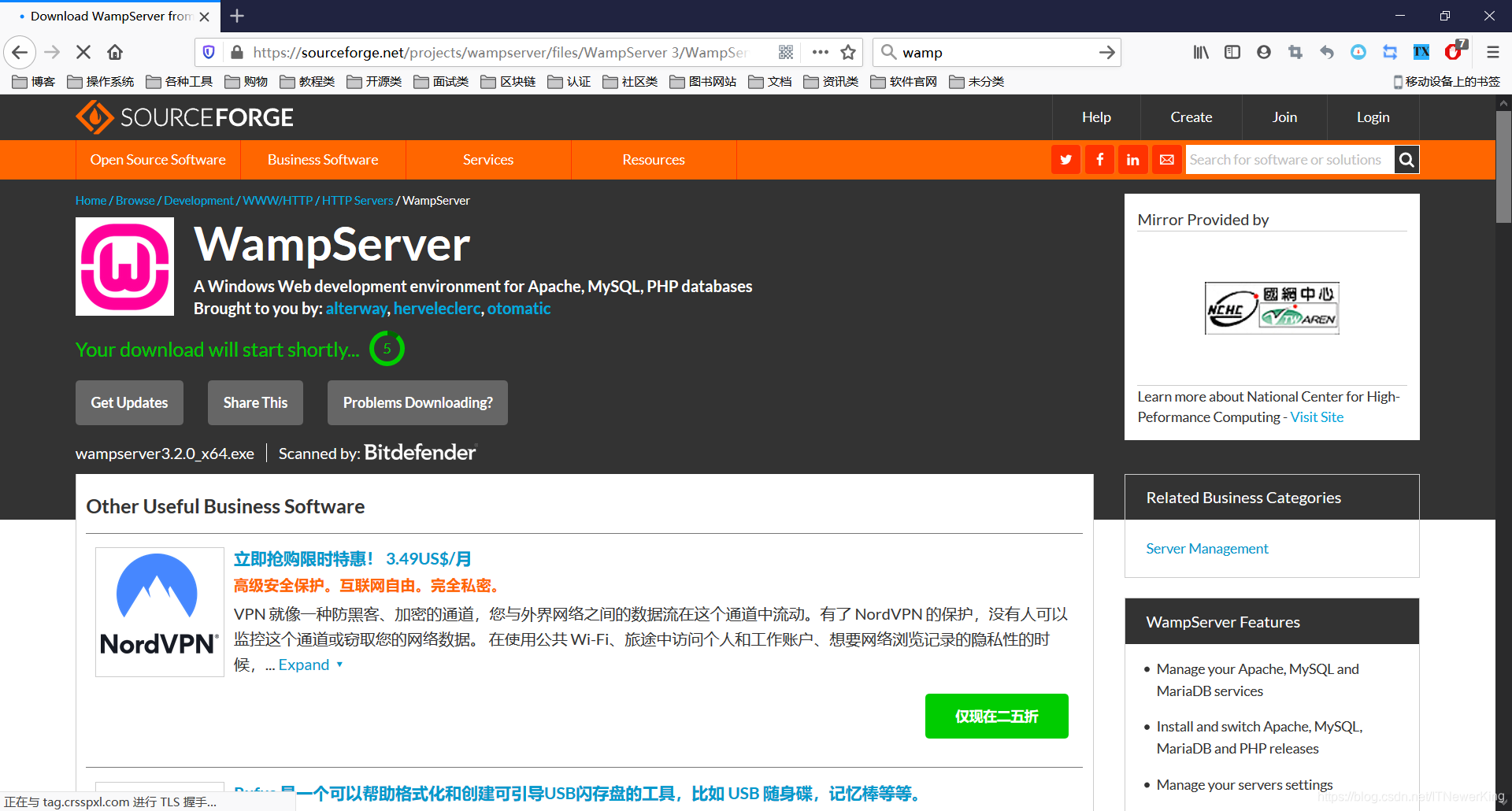1512x811 pixels.
Task: Click the NCHC mirror logo
Action: [x=1272, y=308]
